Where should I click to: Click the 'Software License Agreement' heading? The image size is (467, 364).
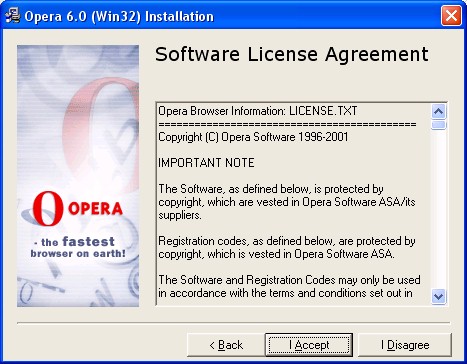292,54
